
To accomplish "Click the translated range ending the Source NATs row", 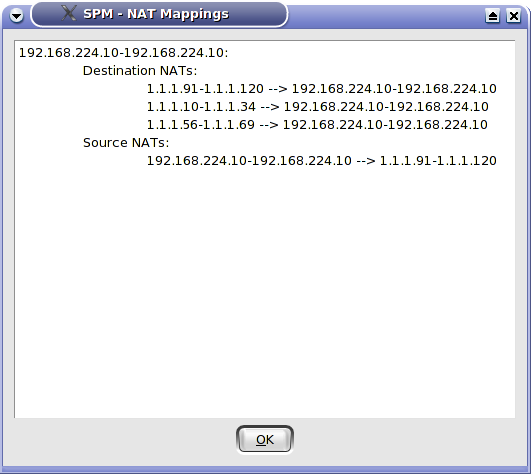I will (x=438, y=160).
